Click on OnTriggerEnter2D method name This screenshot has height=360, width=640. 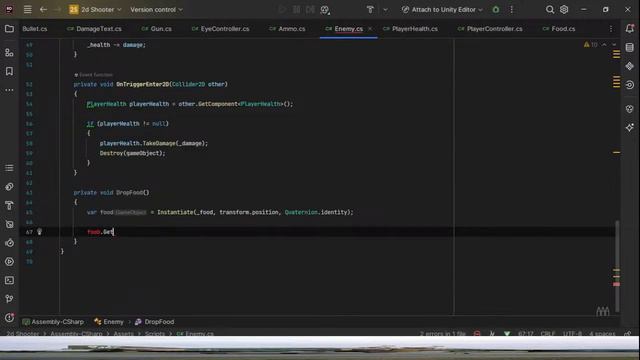142,84
